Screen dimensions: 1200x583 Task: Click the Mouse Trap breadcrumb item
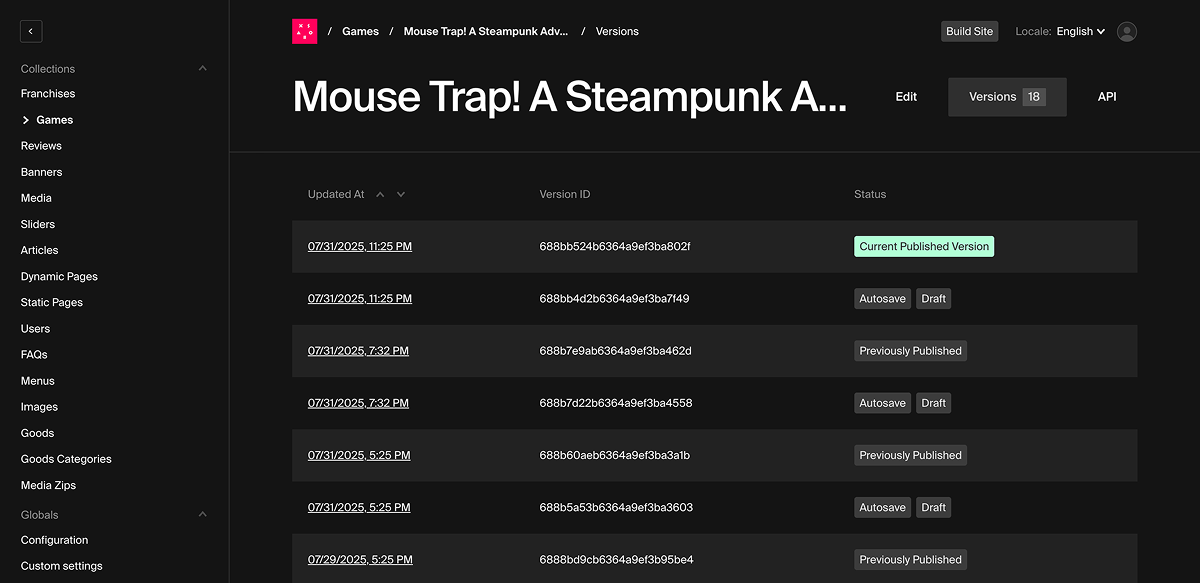tap(485, 32)
